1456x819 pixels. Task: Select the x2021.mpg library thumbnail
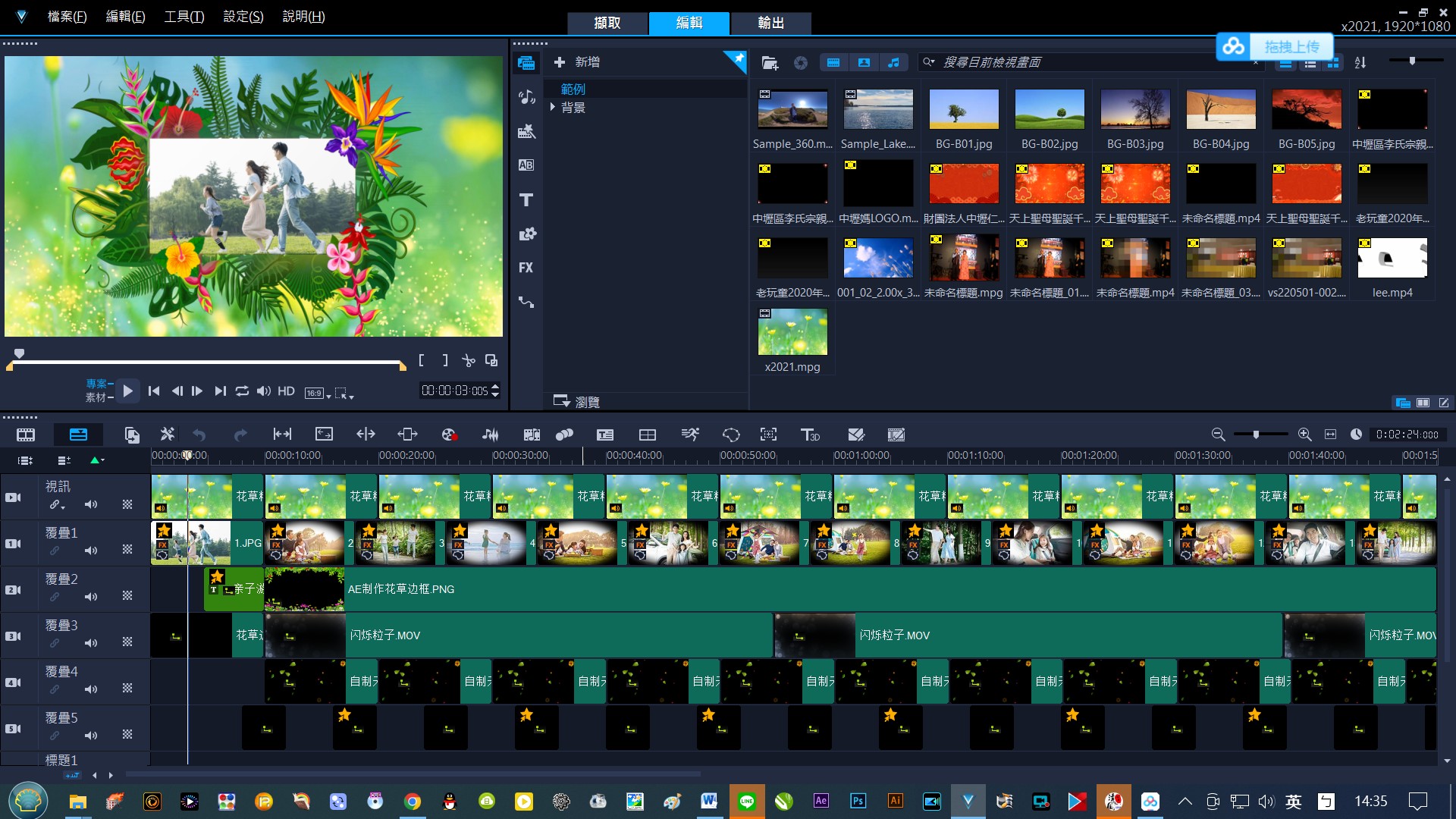(x=792, y=332)
